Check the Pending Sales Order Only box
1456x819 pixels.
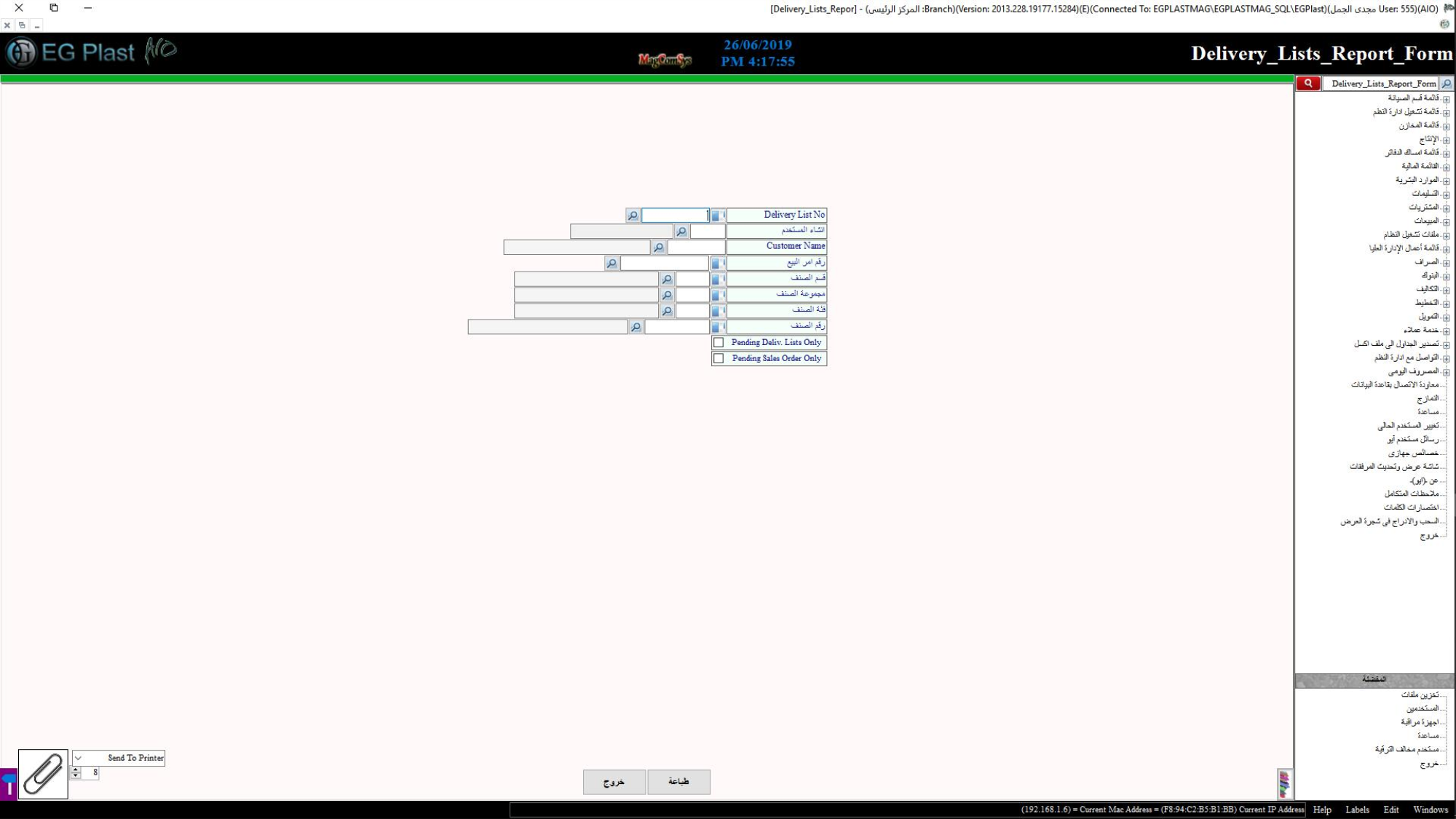719,359
